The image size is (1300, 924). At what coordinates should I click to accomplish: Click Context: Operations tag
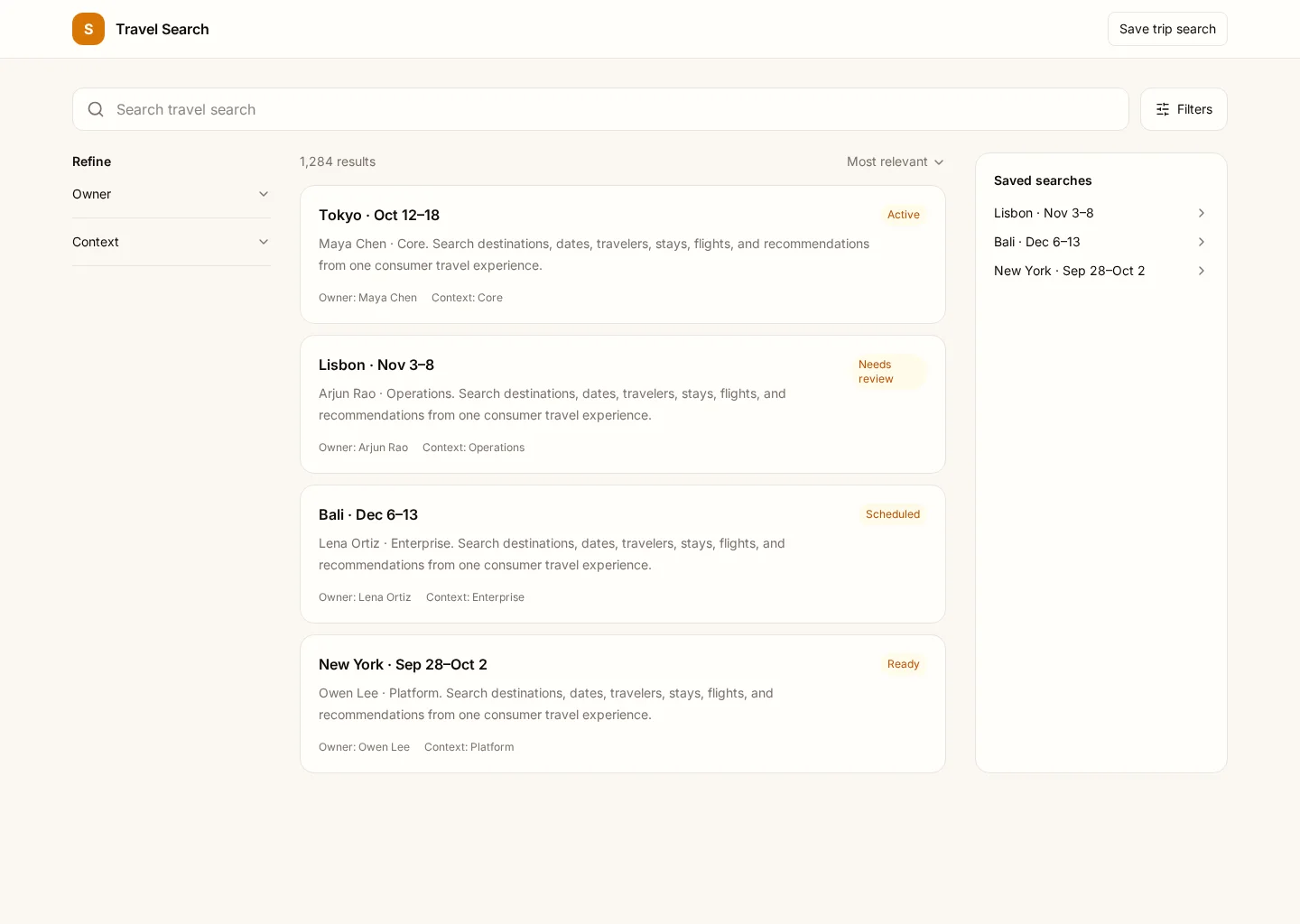click(x=473, y=448)
